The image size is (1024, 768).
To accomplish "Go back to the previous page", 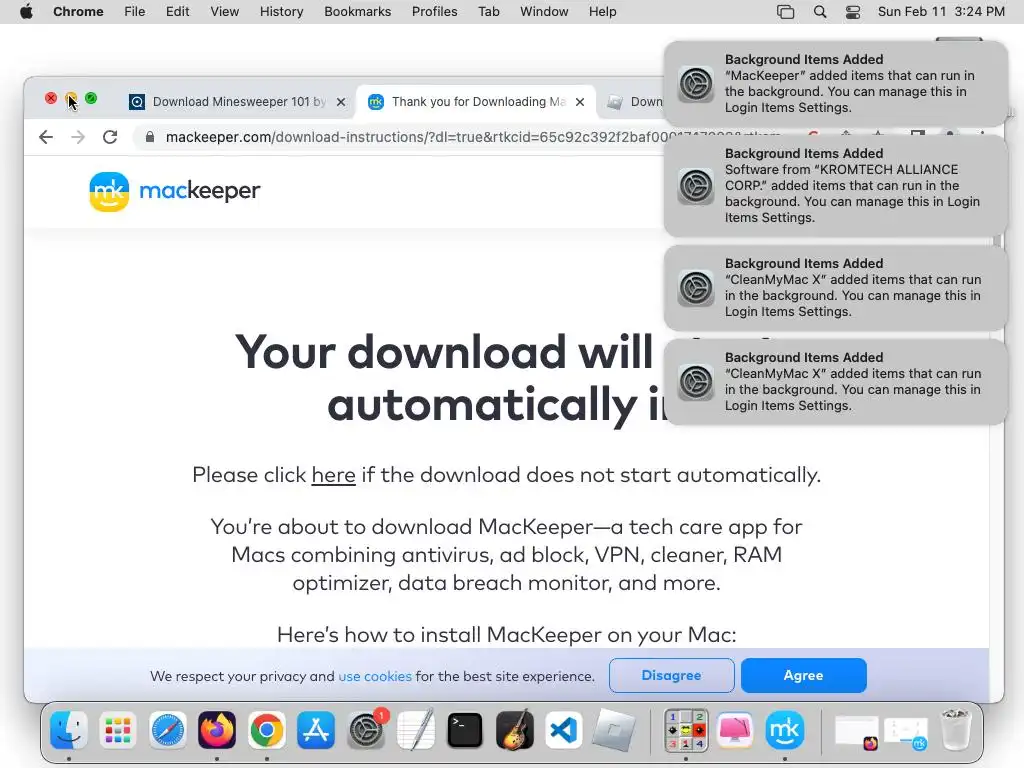I will click(46, 137).
